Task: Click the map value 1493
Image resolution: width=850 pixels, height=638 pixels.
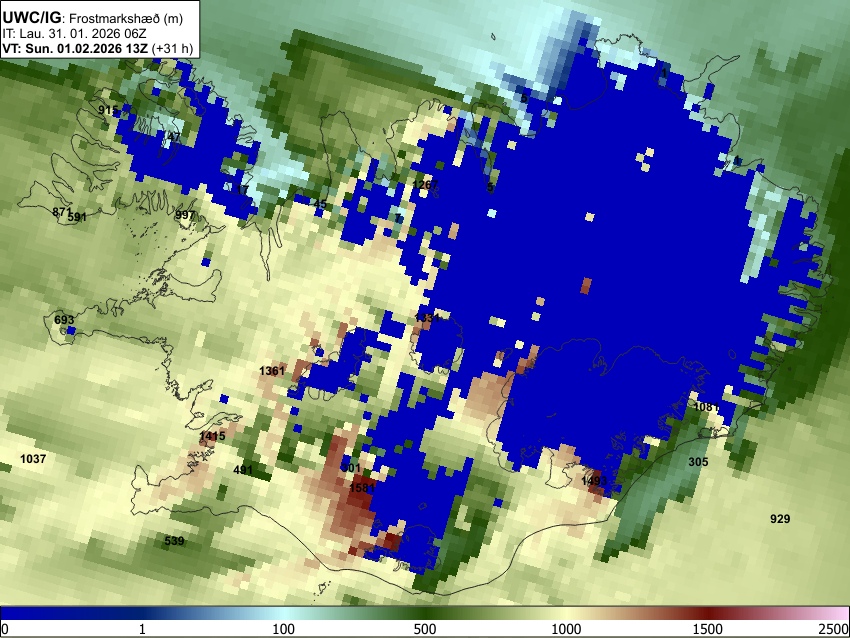Action: pos(594,481)
